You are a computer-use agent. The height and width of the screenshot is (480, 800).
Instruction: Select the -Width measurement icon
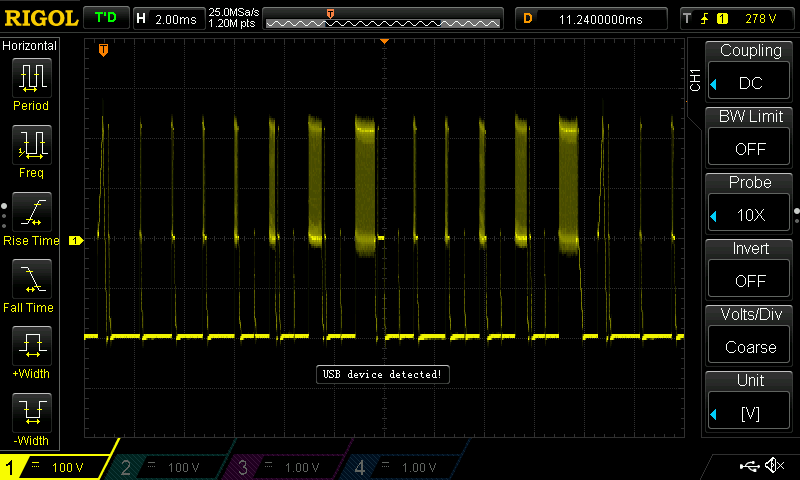point(31,414)
